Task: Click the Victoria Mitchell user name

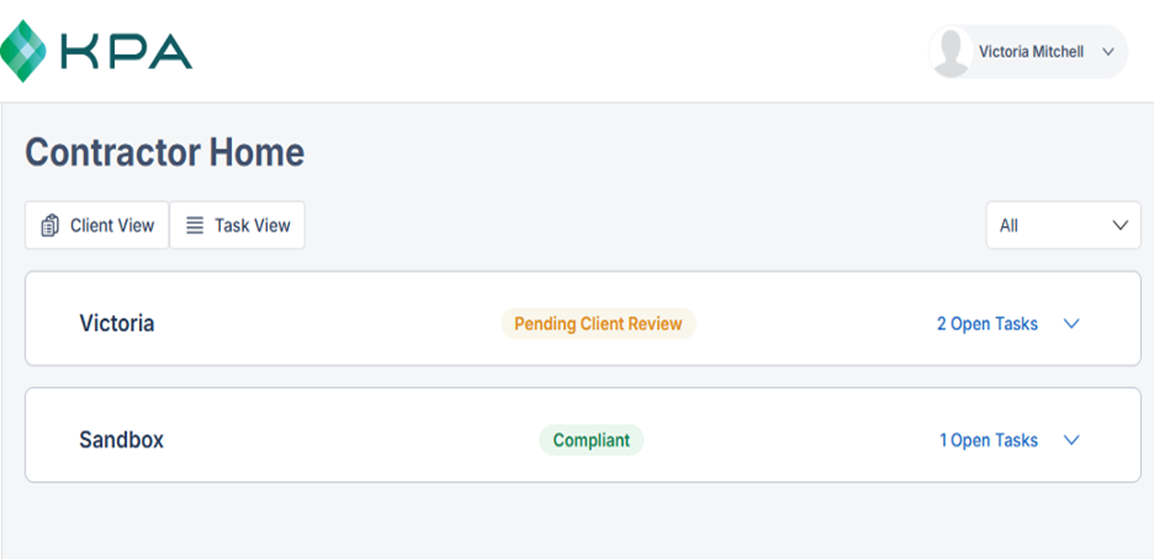Action: coord(1031,52)
